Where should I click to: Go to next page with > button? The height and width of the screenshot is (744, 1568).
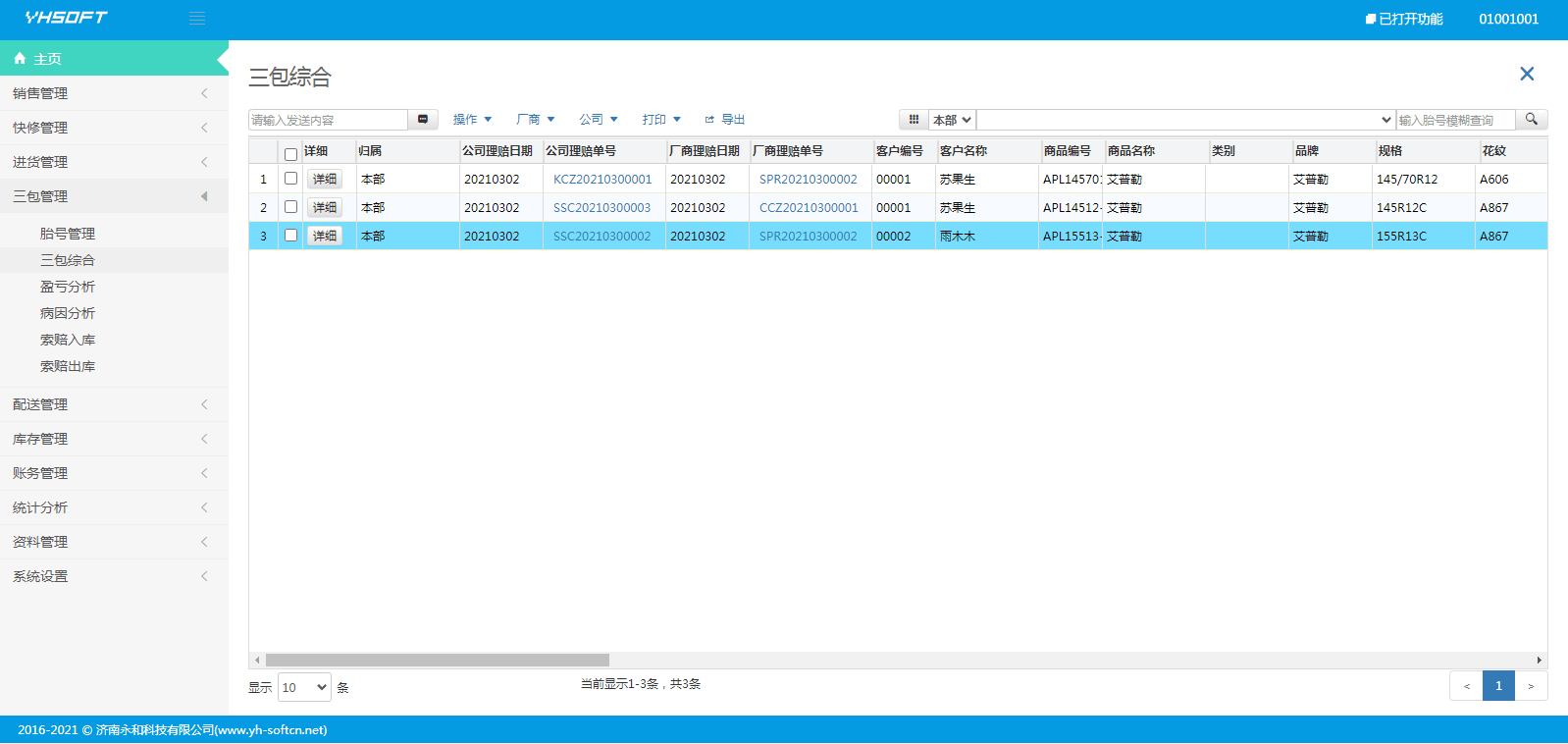tap(1531, 686)
